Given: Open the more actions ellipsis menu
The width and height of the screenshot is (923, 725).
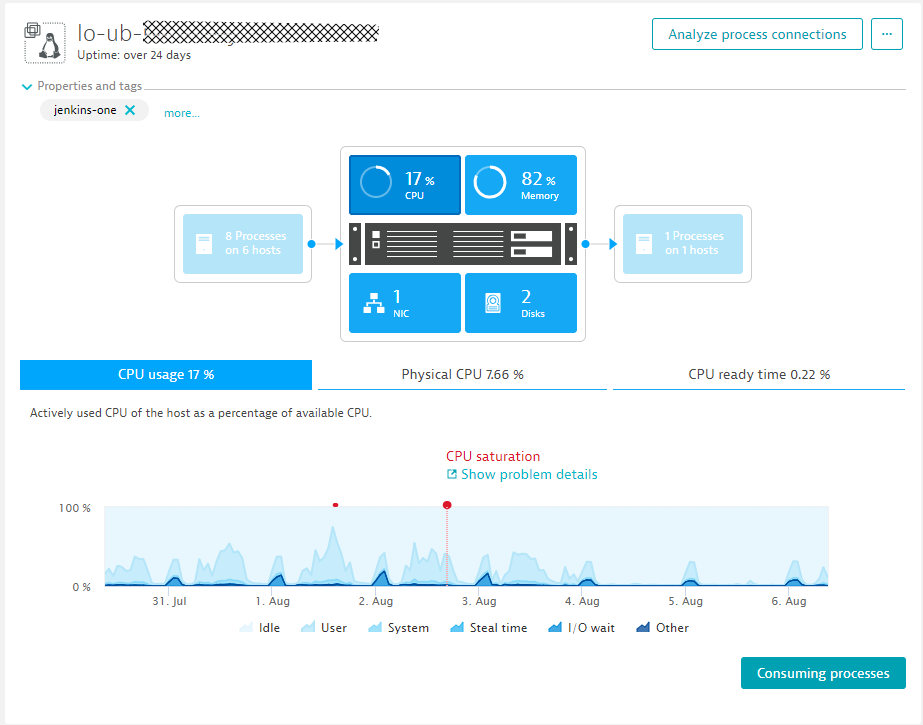Looking at the screenshot, I should 887,33.
